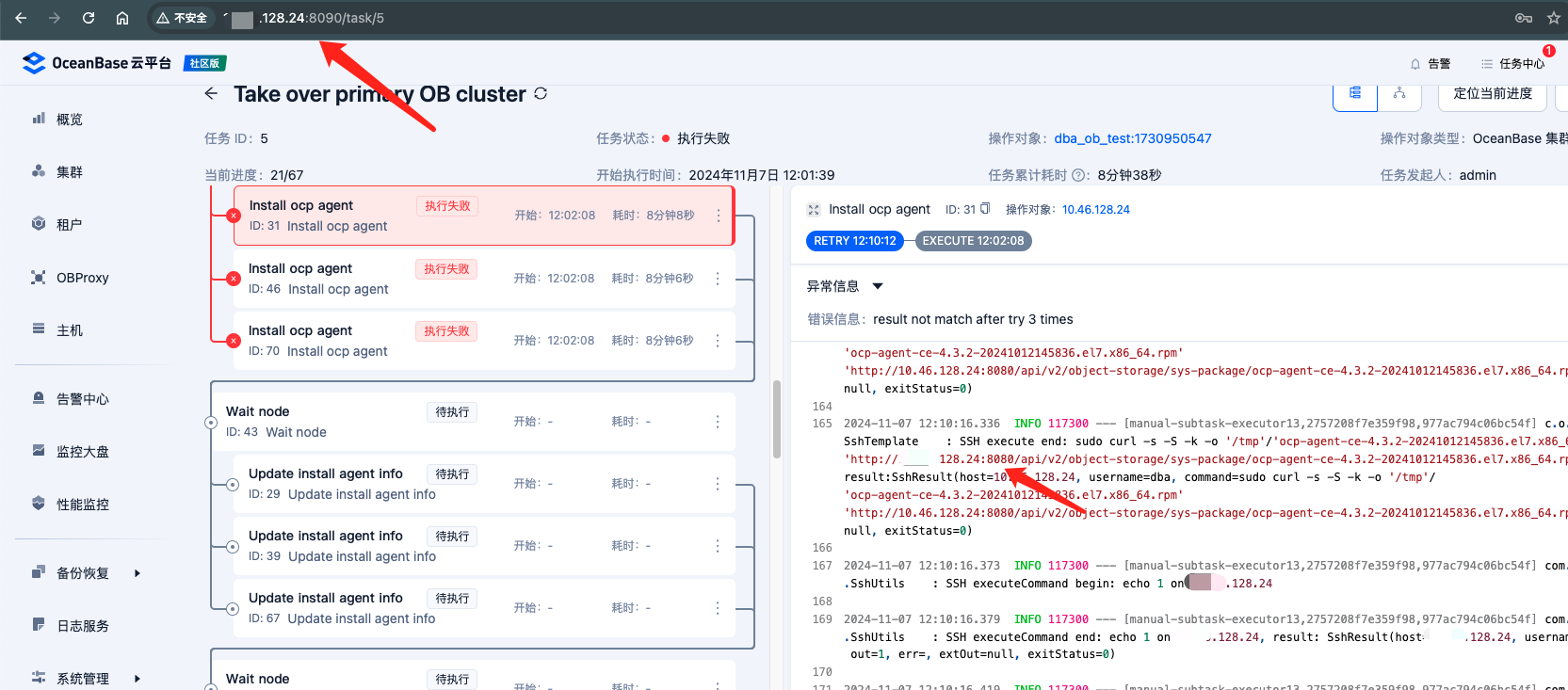1568x690 pixels.
Task: Copy the subtask ID 31
Action: tap(985, 209)
